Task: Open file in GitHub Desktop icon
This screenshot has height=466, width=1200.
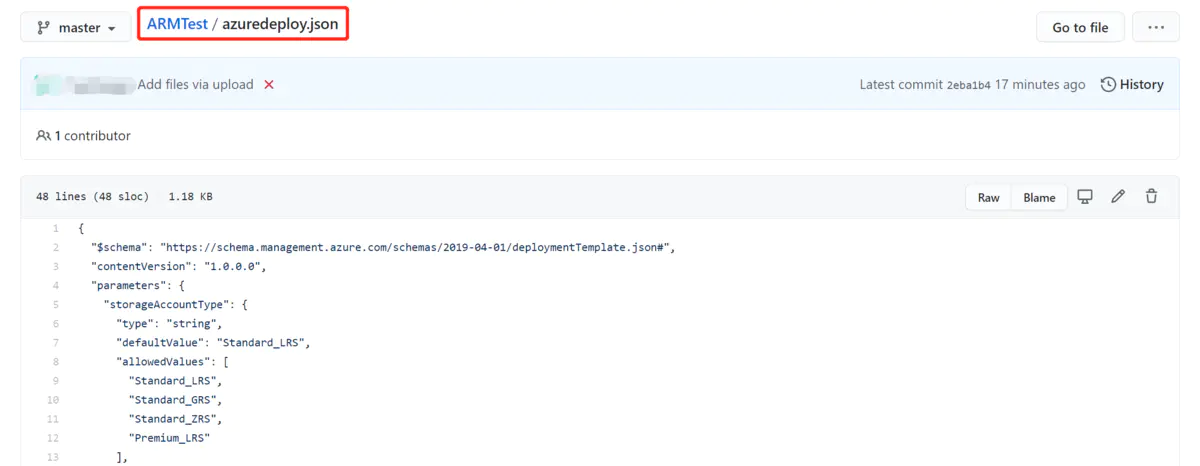Action: [1085, 197]
